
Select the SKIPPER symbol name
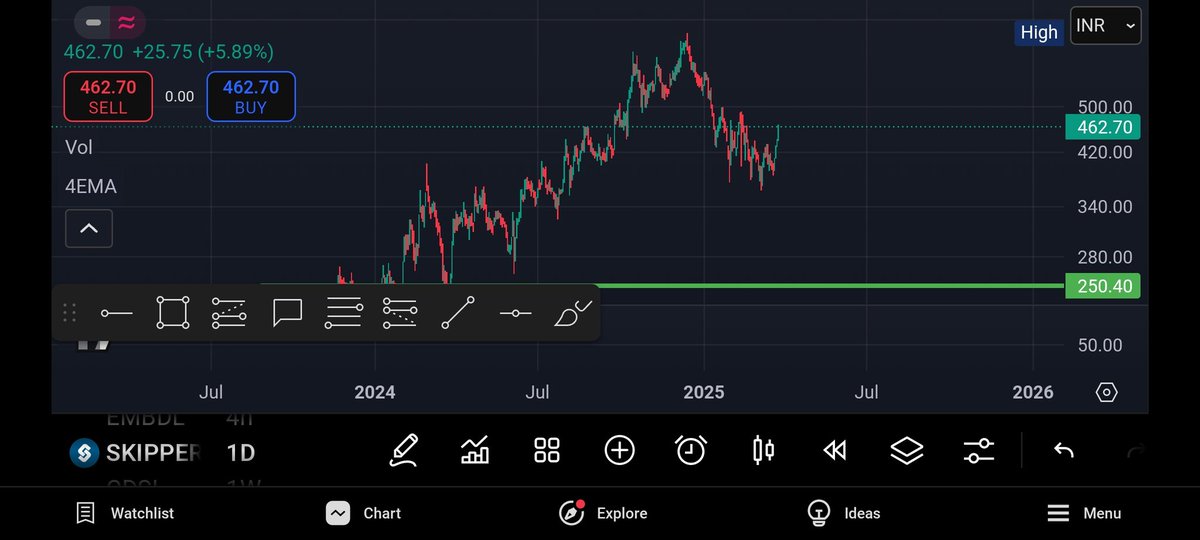pos(154,453)
